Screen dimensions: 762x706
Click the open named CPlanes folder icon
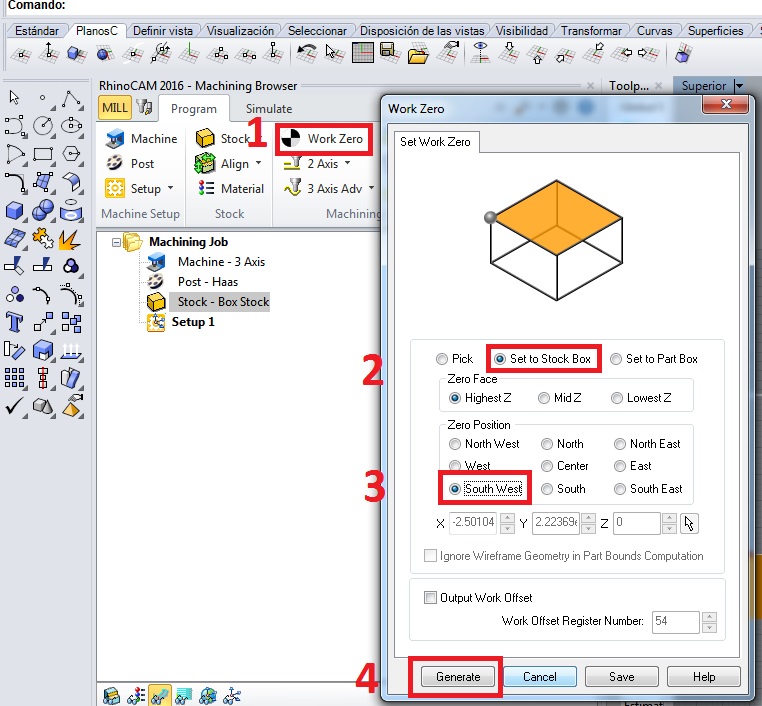(418, 55)
